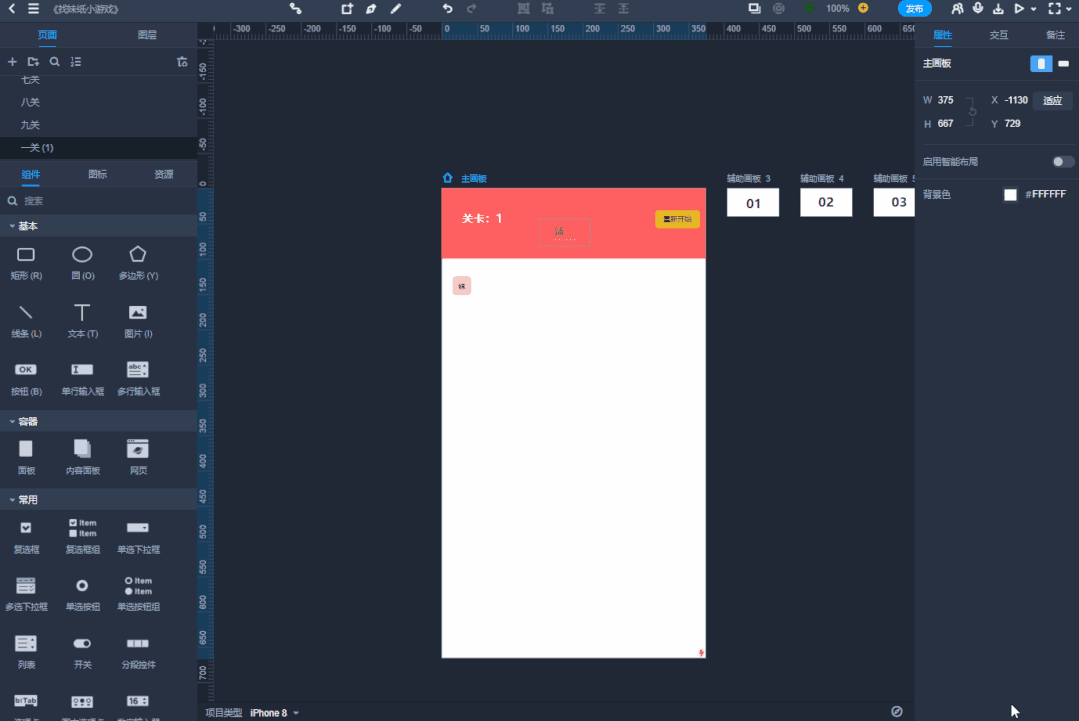Click the blue 发布 publish button
Screen dimensions: 1079x721
(915, 9)
